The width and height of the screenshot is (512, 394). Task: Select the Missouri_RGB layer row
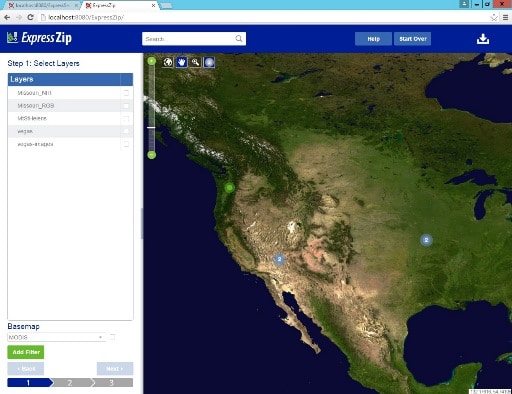[x=70, y=106]
